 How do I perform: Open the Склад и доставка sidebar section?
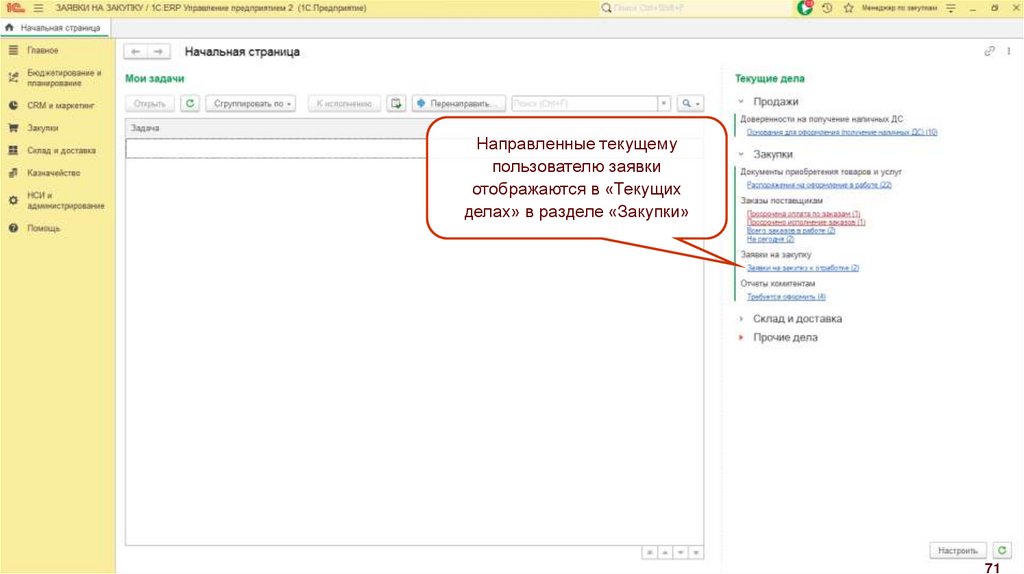(61, 150)
